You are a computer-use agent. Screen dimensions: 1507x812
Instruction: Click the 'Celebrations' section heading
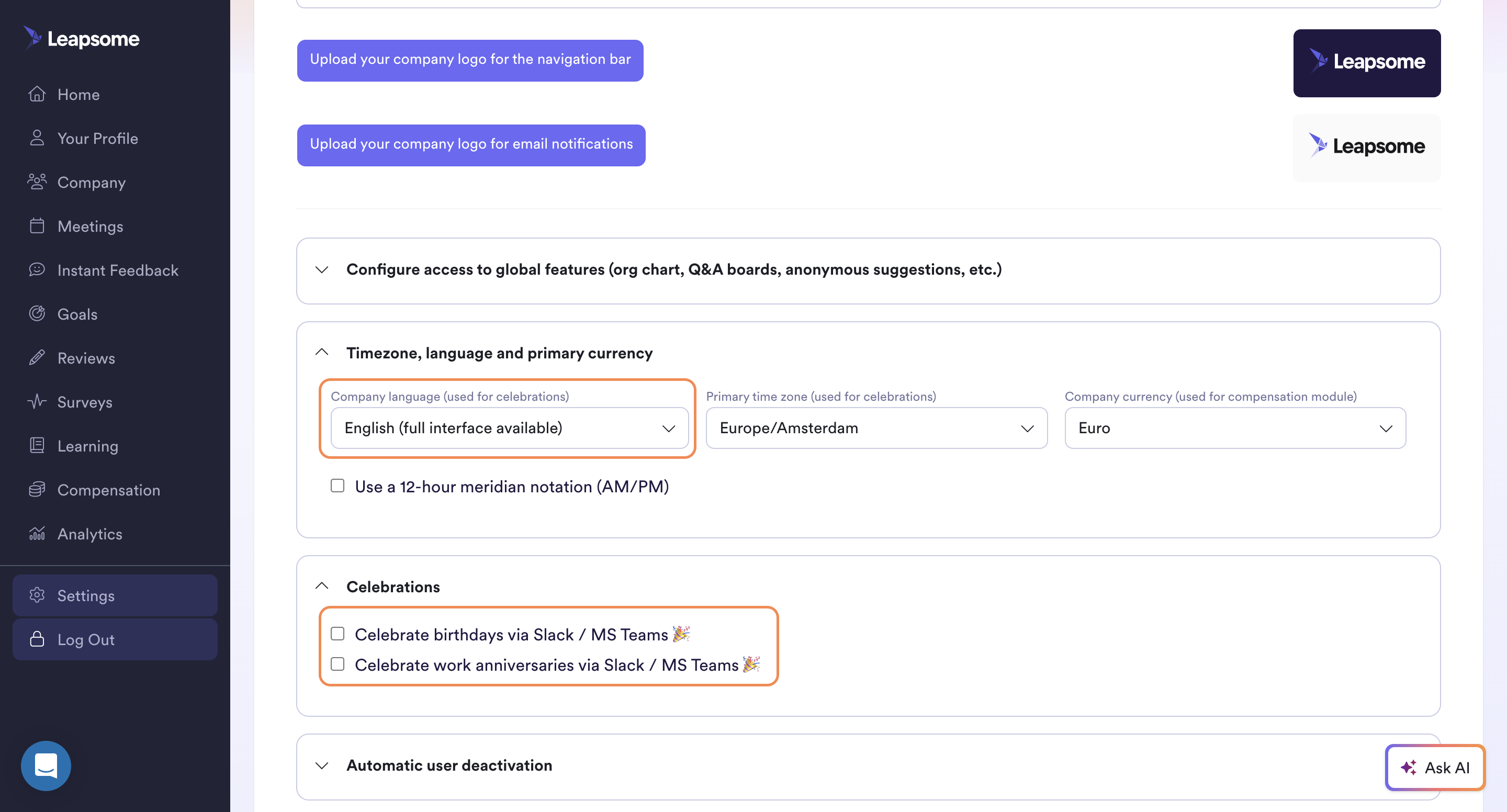(393, 587)
